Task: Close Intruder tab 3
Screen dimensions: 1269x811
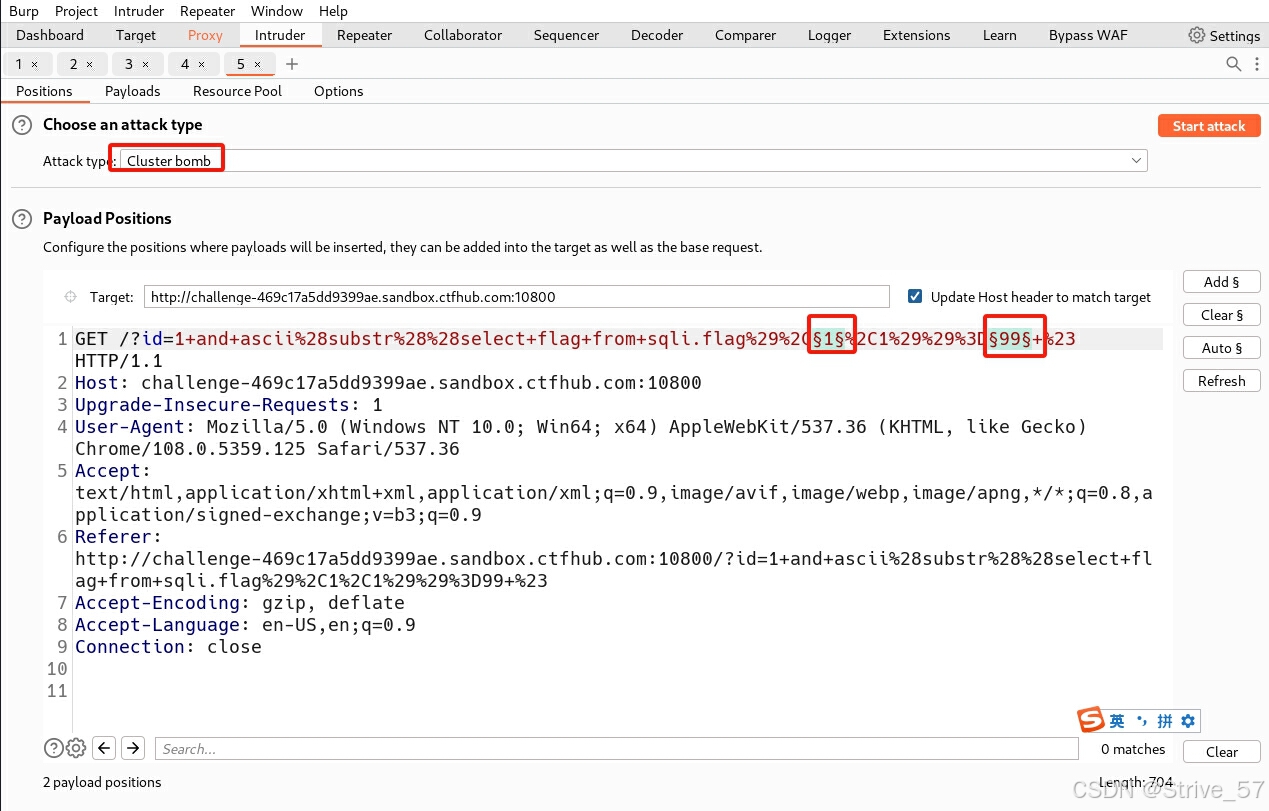Action: point(145,64)
